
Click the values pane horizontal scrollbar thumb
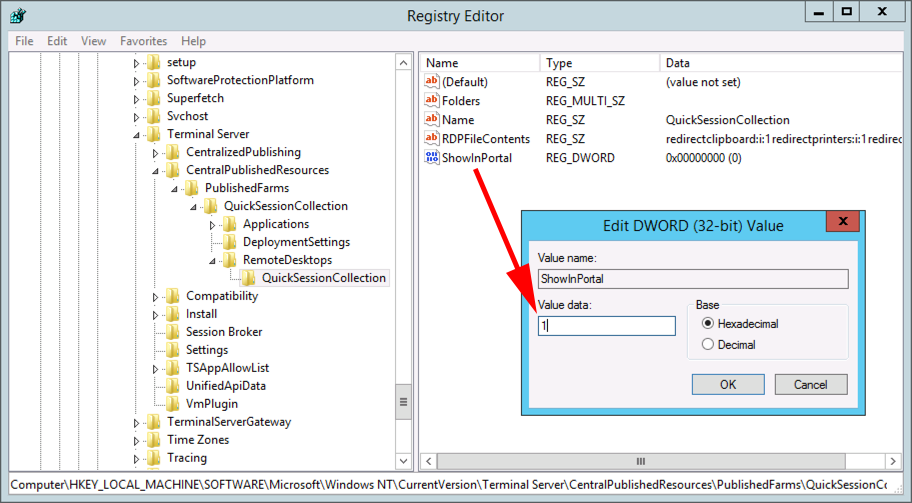point(641,461)
